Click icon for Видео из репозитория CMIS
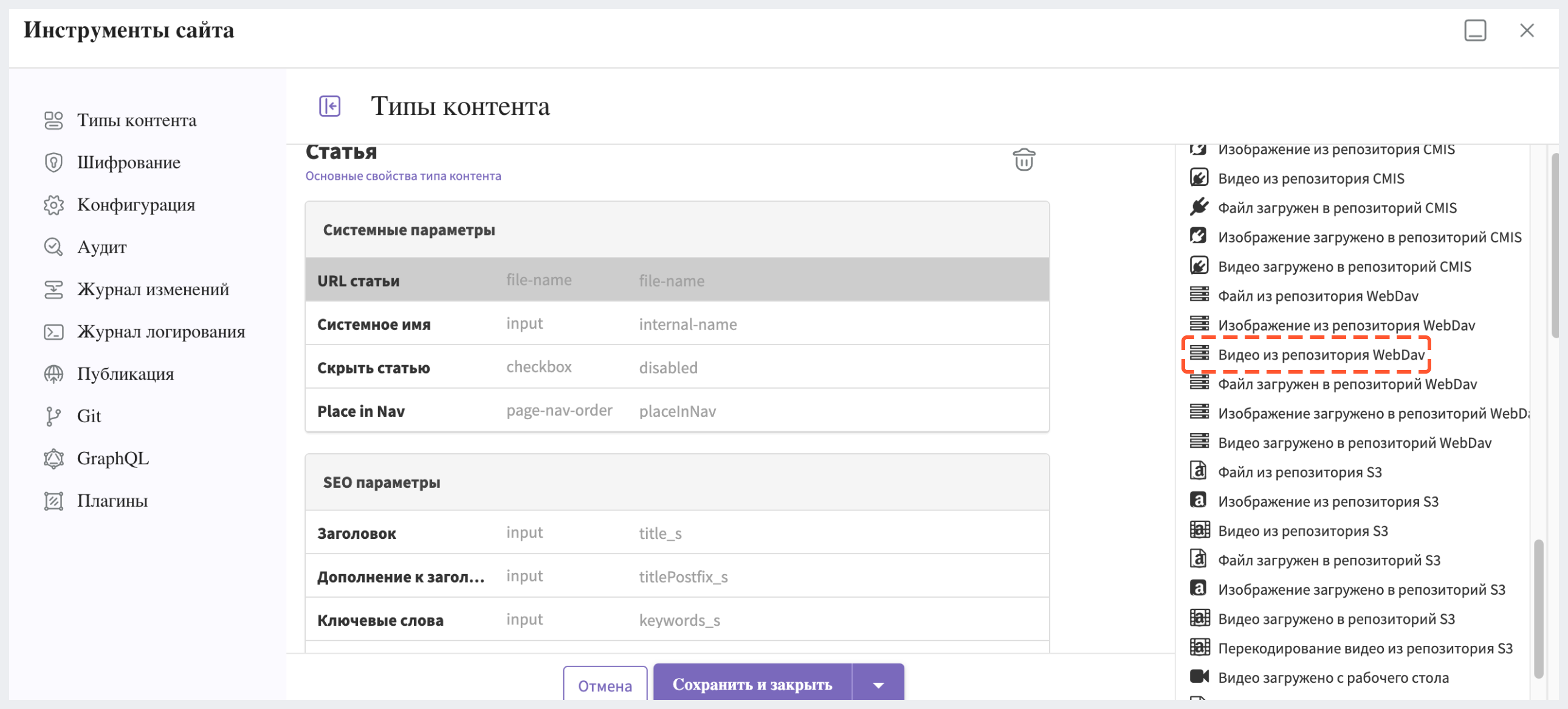This screenshot has width=1568, height=709. point(1199,178)
